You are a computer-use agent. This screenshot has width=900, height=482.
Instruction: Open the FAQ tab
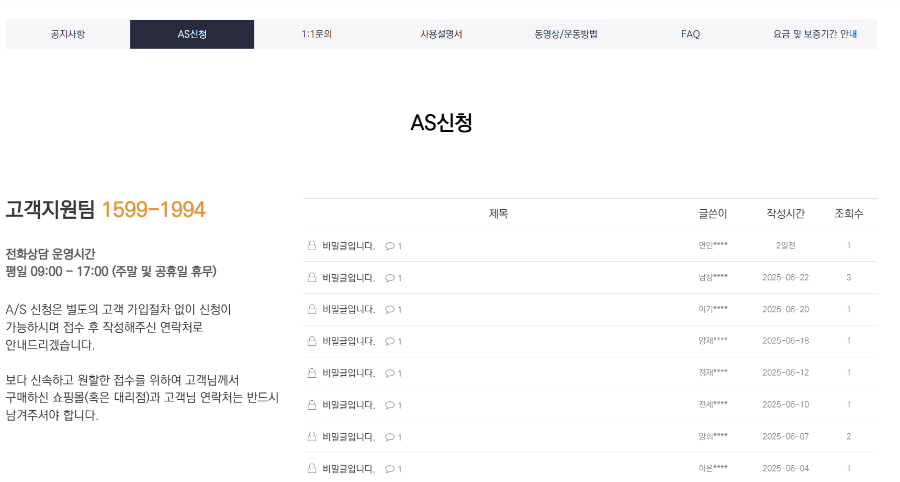[x=690, y=34]
